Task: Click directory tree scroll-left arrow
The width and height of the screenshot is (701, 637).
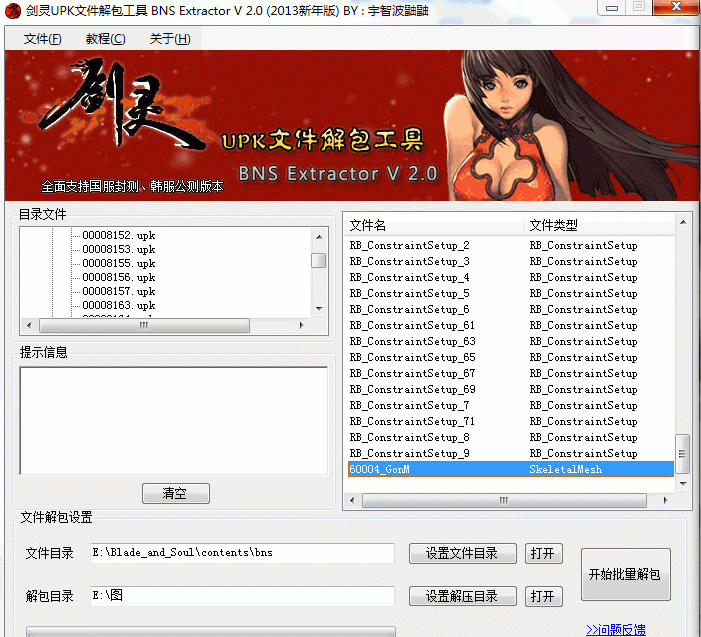Action: [29, 325]
